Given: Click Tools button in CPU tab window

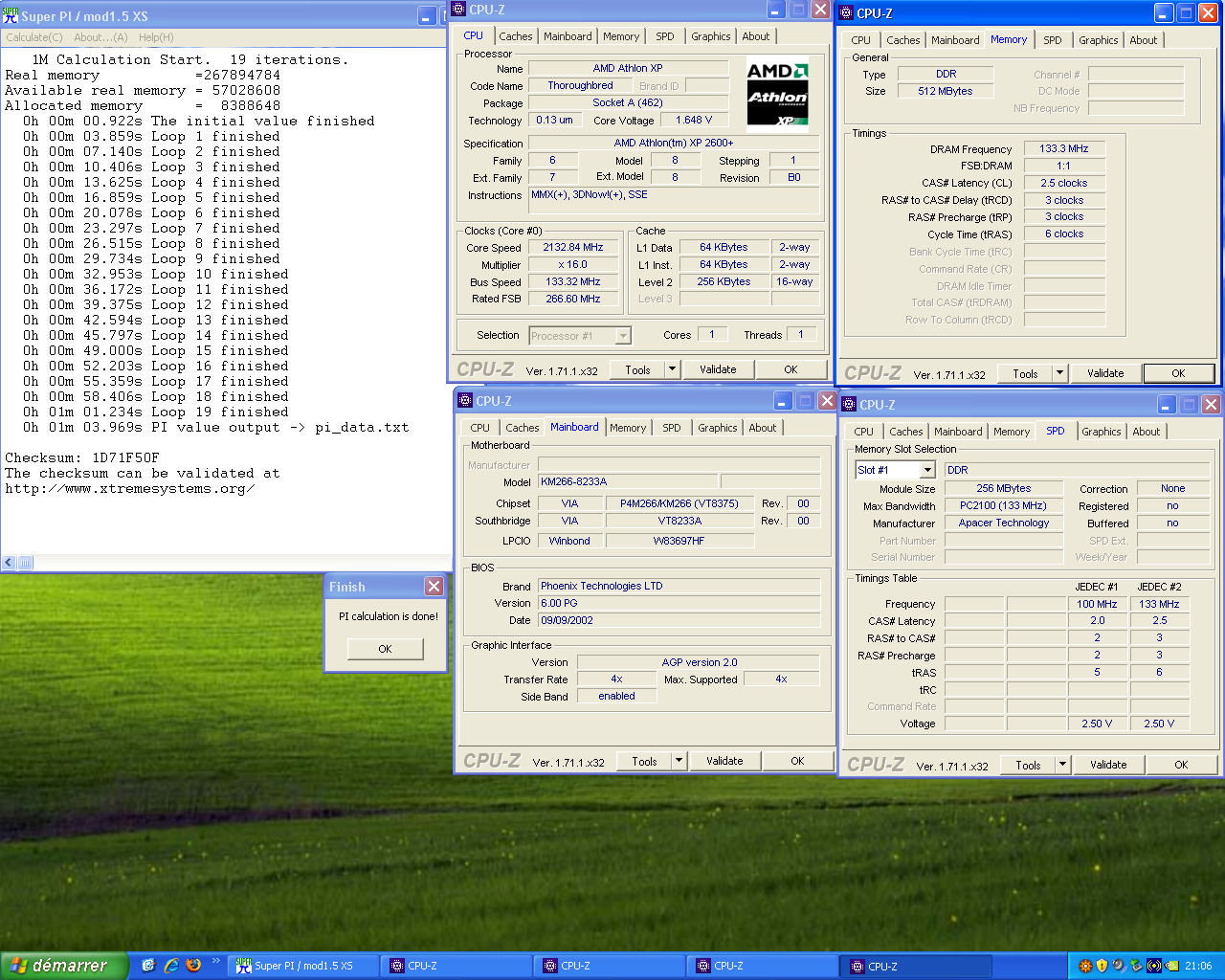Looking at the screenshot, I should click(637, 369).
